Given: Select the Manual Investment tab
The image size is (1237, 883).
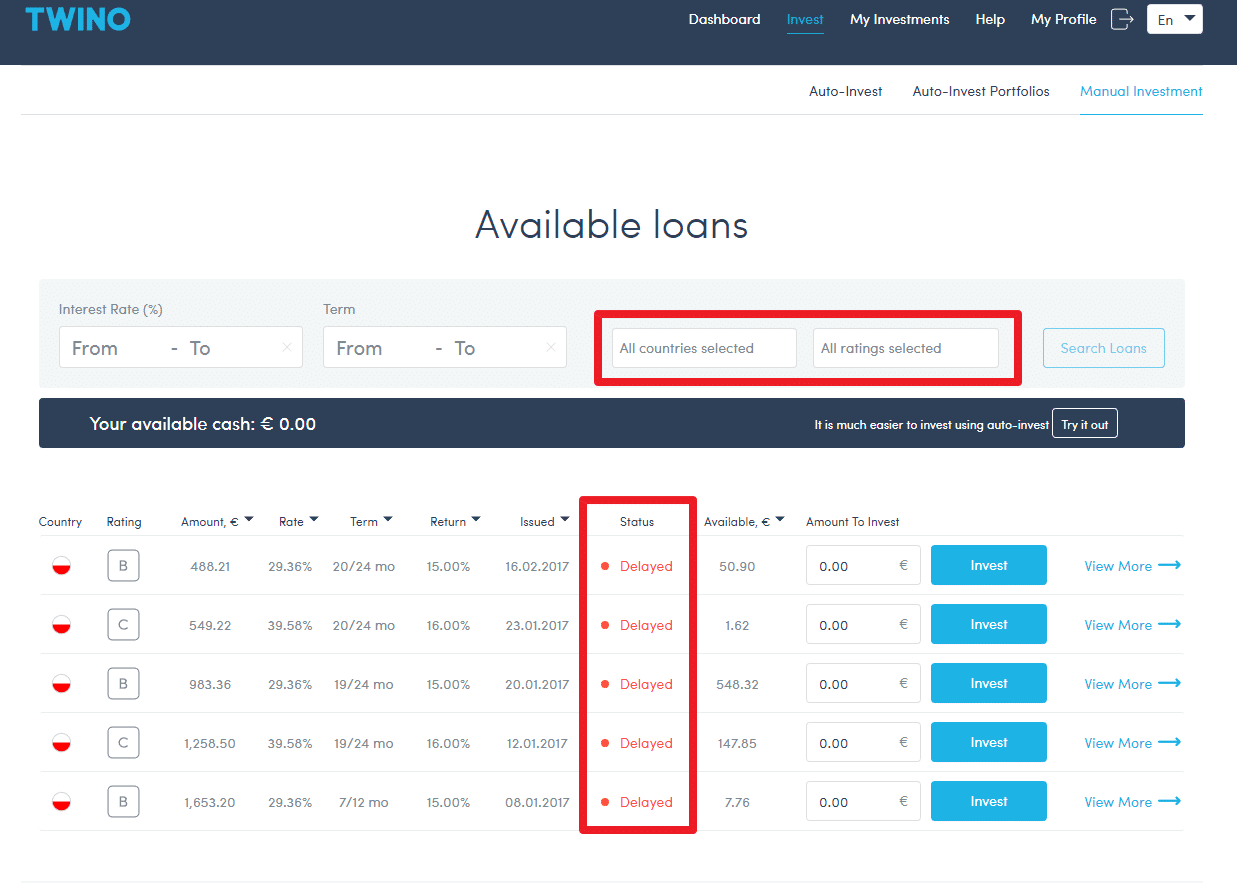Looking at the screenshot, I should tap(1141, 91).
